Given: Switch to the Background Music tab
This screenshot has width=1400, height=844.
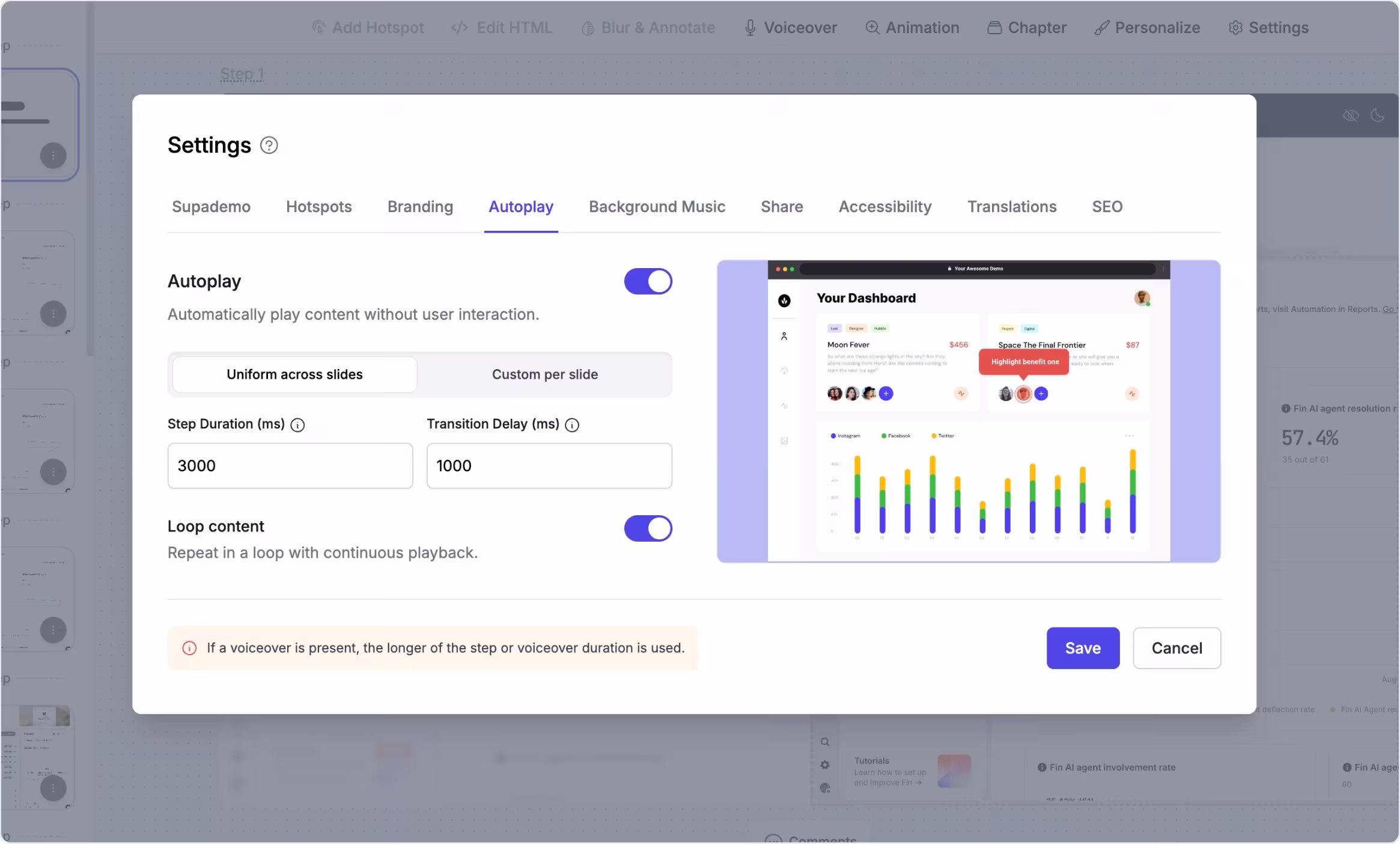Looking at the screenshot, I should point(657,207).
